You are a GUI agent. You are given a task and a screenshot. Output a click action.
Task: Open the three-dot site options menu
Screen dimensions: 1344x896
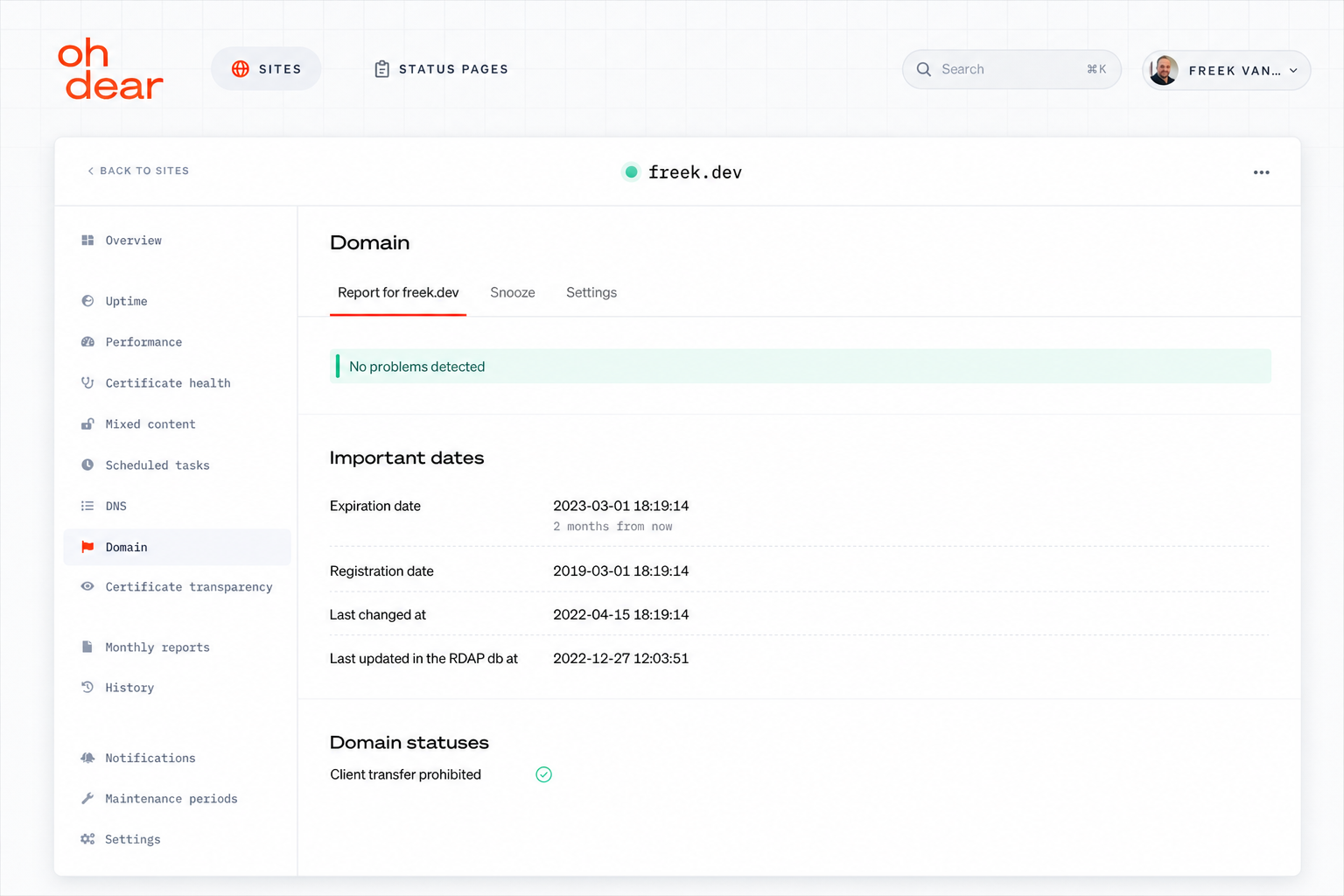[x=1261, y=172]
